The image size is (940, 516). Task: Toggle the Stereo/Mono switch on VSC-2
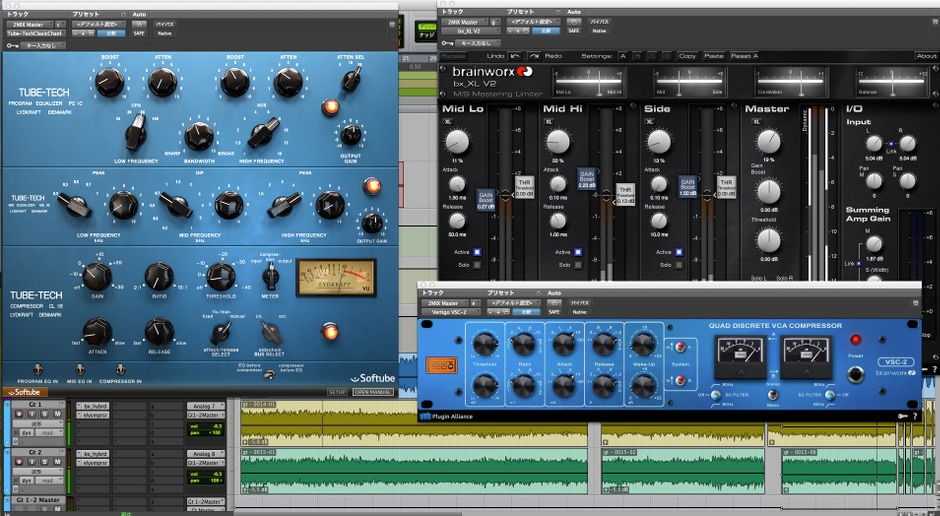click(773, 394)
